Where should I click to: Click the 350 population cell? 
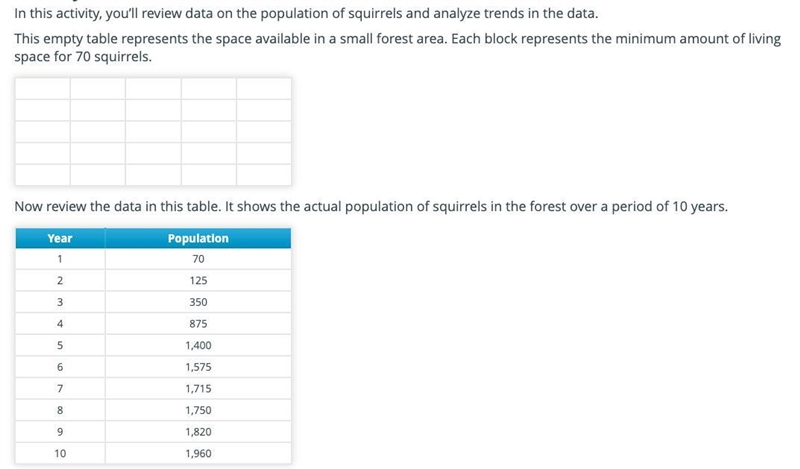(x=198, y=302)
